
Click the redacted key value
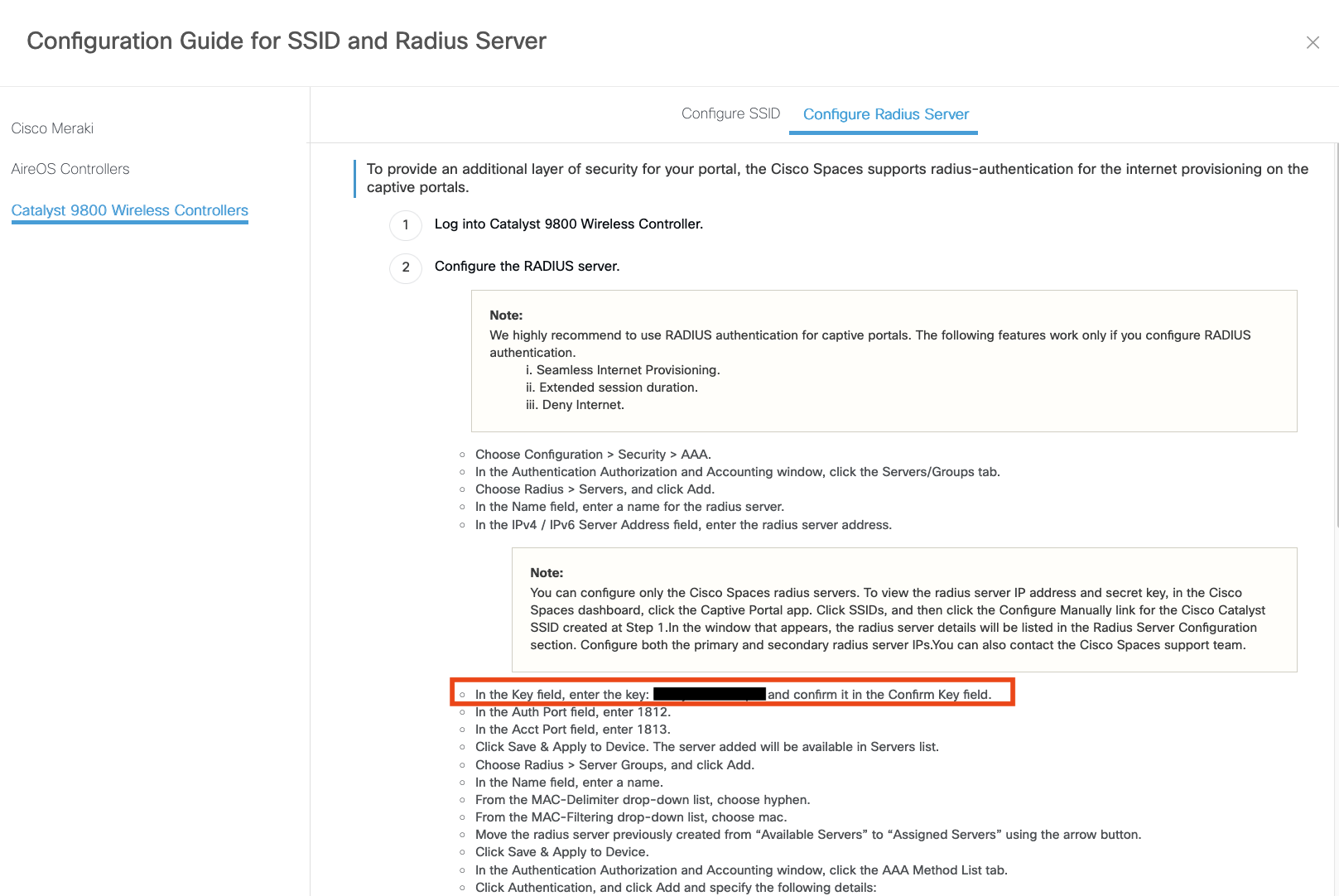click(709, 694)
